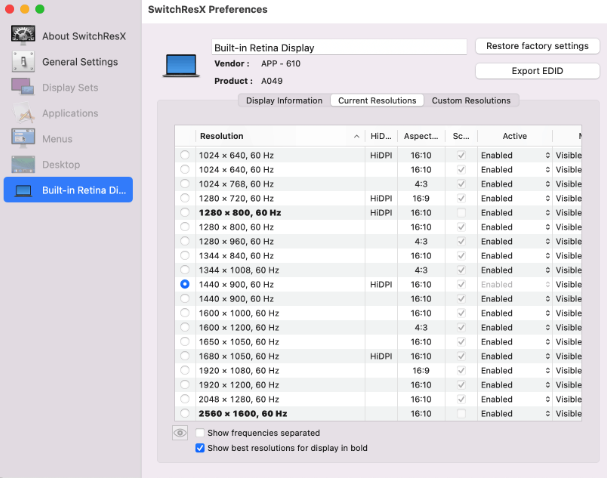The height and width of the screenshot is (478, 607).
Task: Click the Sc... column header
Action: (x=461, y=136)
